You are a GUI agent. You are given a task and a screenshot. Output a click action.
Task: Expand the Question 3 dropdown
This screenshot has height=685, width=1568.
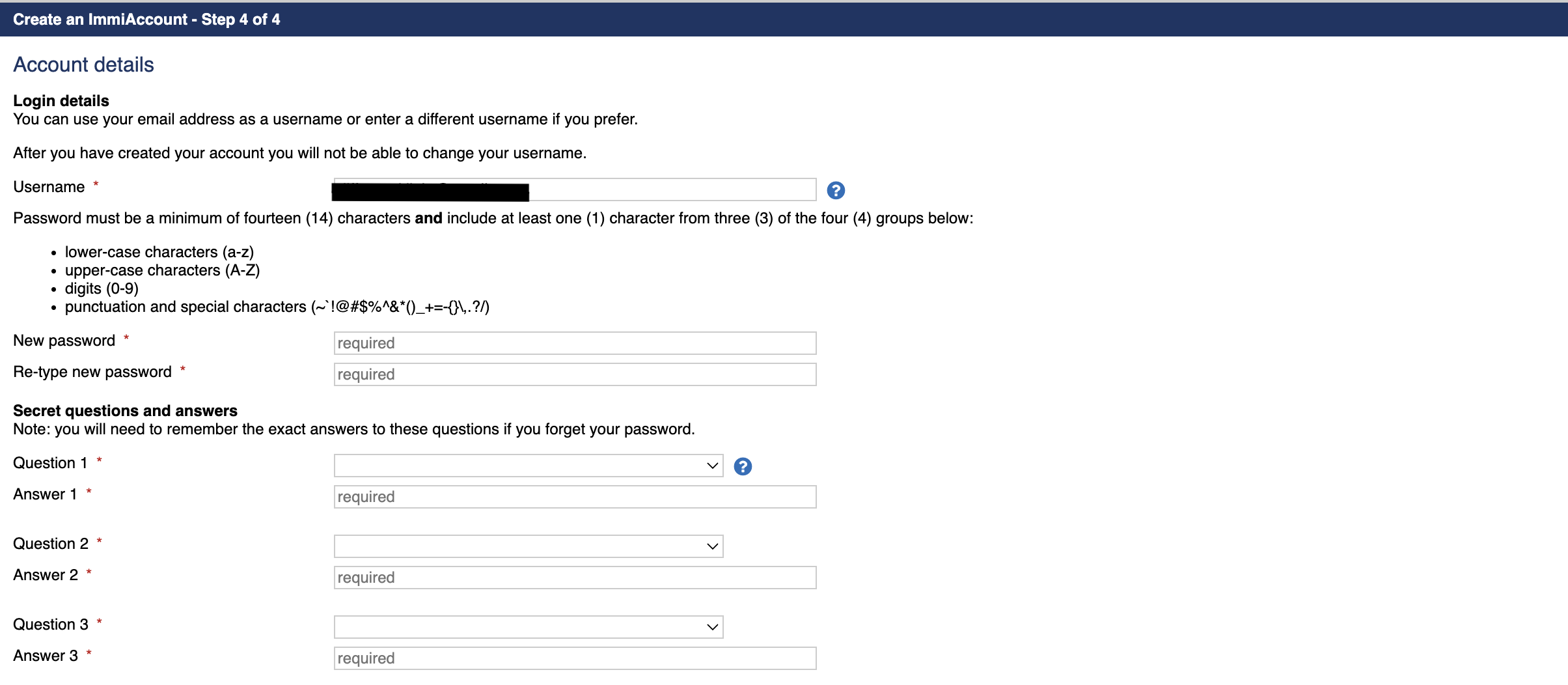click(x=529, y=627)
